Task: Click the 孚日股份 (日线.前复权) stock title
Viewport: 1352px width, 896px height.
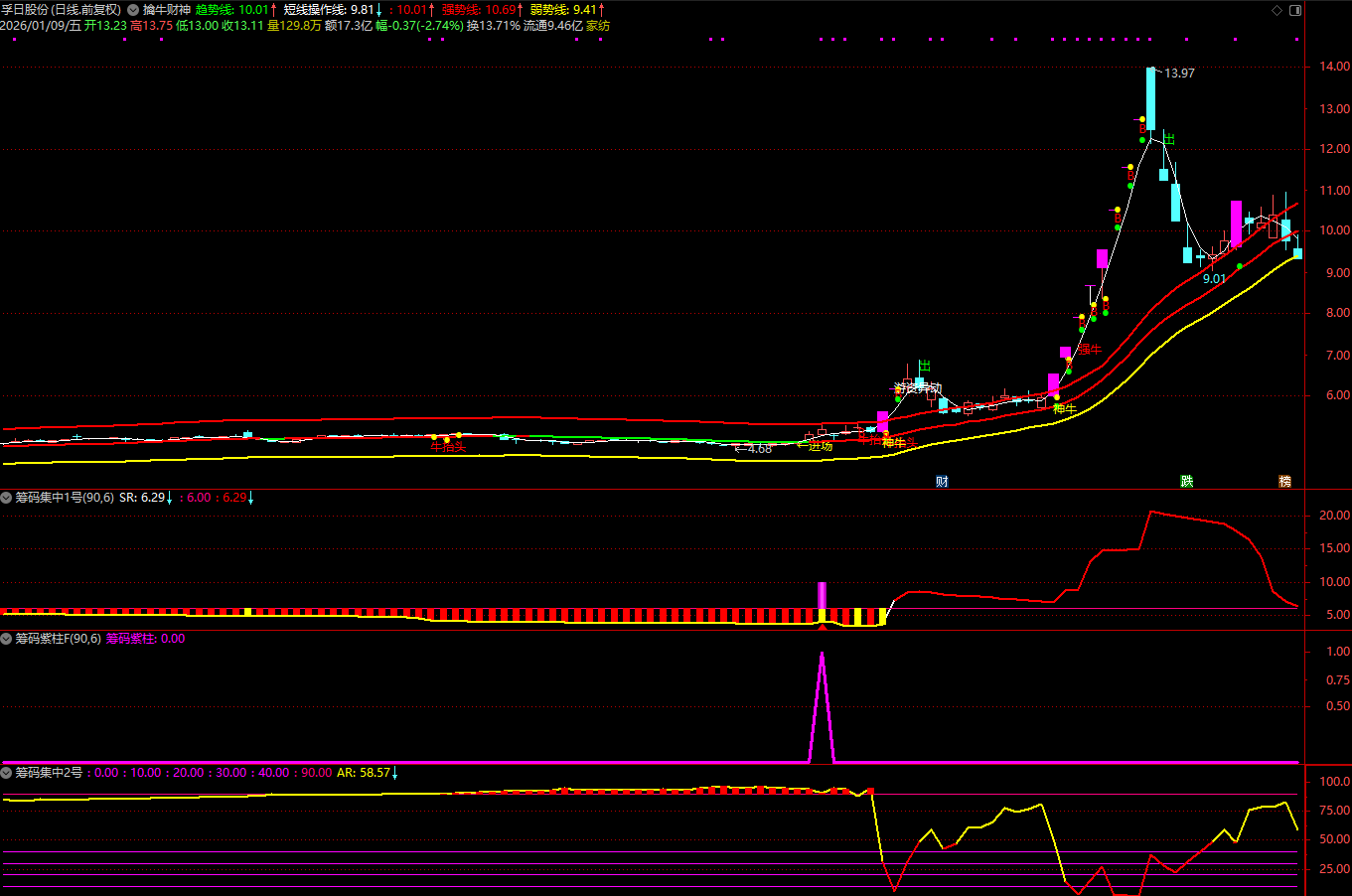Action: pyautogui.click(x=61, y=10)
